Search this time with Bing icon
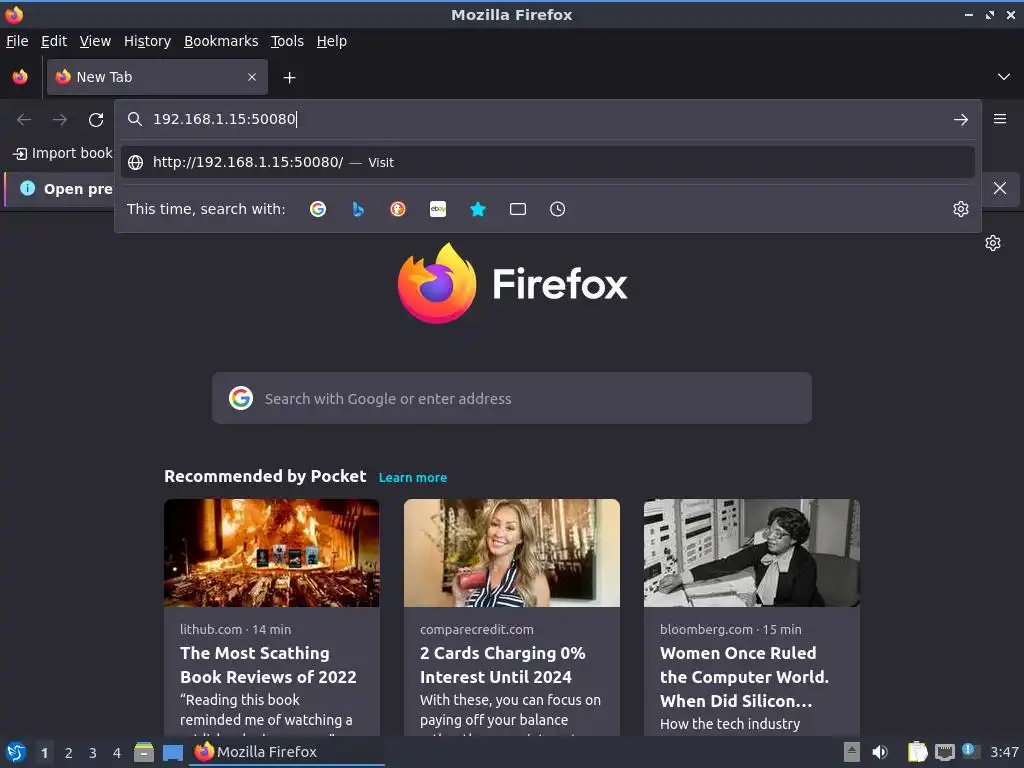Screen dimensions: 1024x768 click(x=358, y=209)
